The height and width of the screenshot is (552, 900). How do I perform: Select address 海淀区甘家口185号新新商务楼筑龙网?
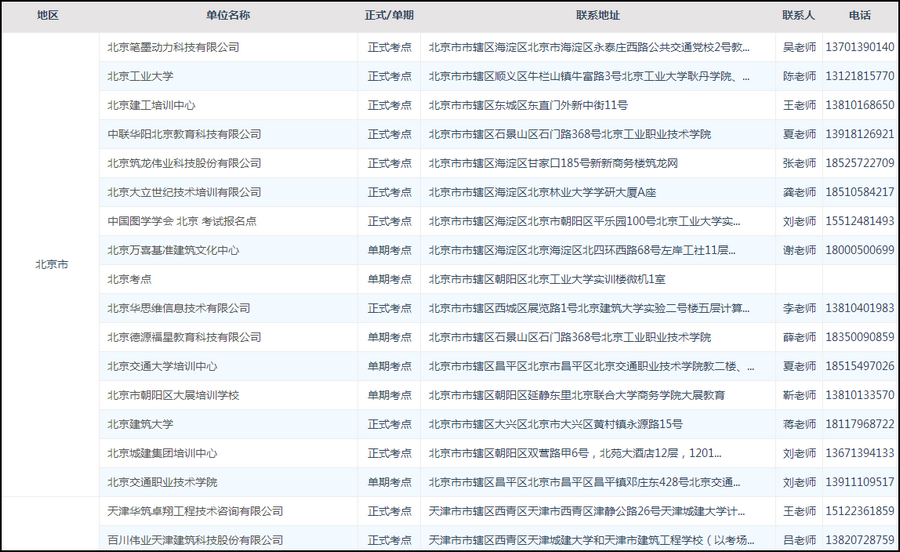tap(553, 164)
